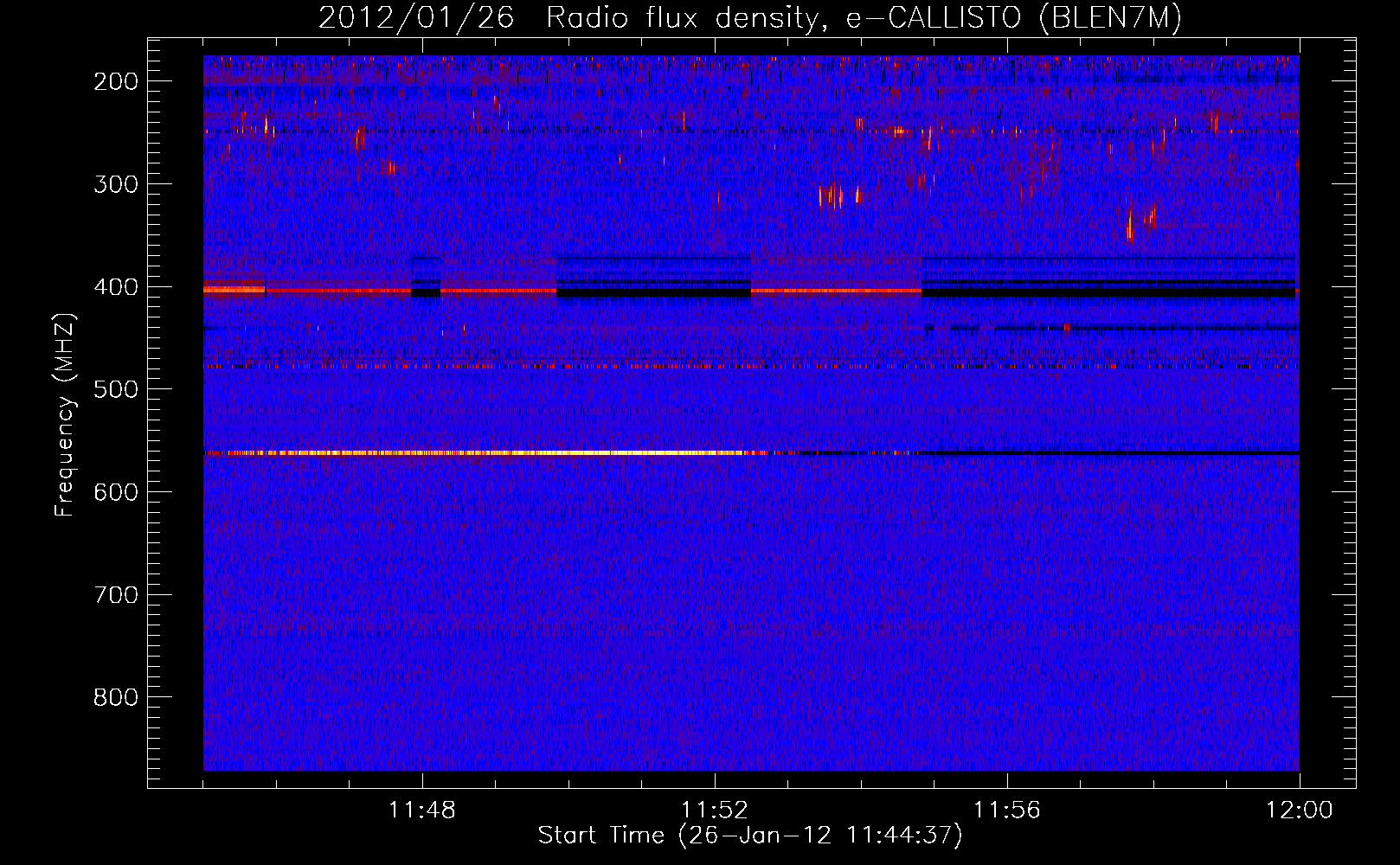Image resolution: width=1400 pixels, height=865 pixels.
Task: Click the 800 frequency tick label
Action: click(x=116, y=697)
